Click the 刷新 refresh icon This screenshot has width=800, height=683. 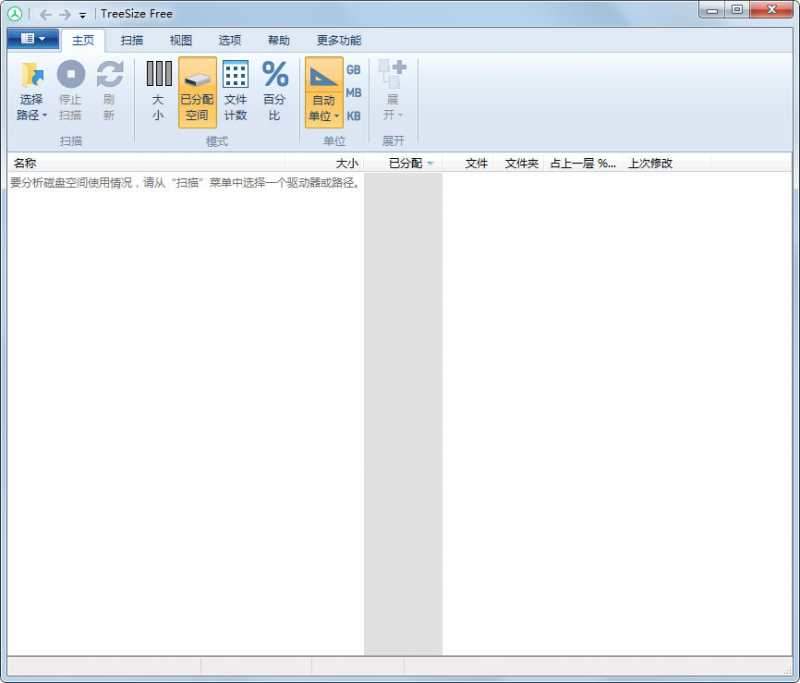(x=109, y=75)
